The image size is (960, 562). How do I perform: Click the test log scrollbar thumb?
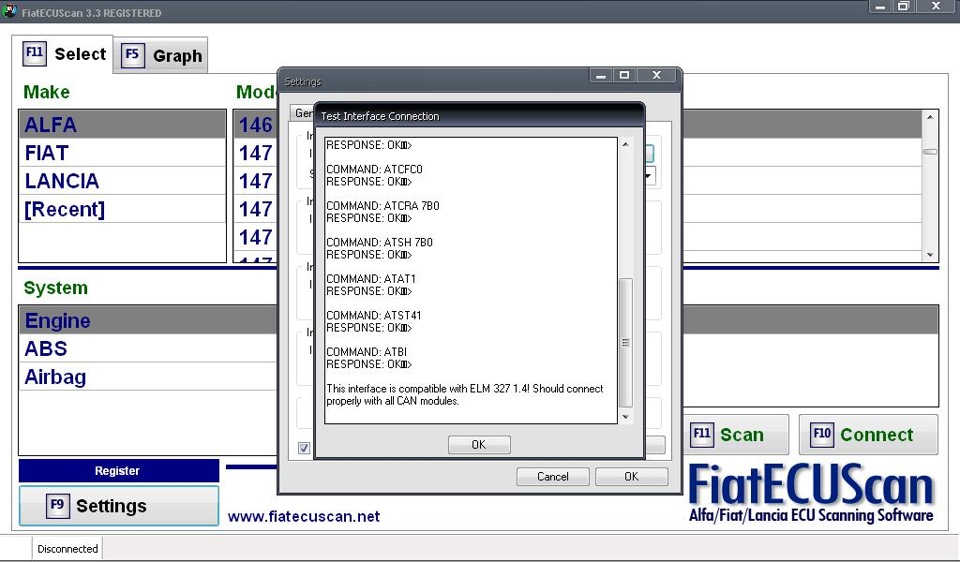625,342
